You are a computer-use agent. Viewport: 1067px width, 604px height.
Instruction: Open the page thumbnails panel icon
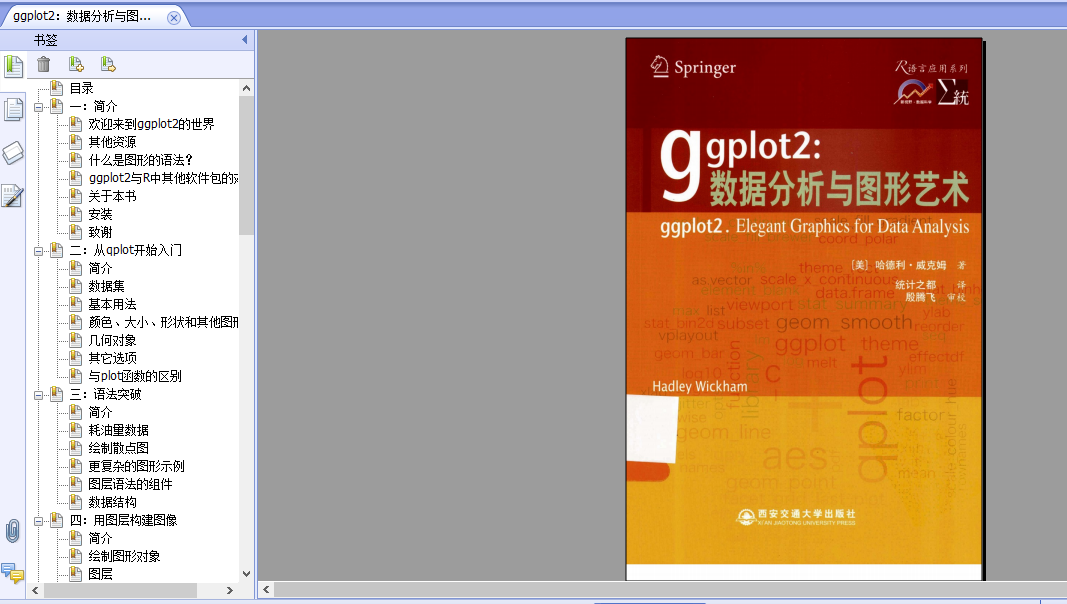(x=13, y=109)
